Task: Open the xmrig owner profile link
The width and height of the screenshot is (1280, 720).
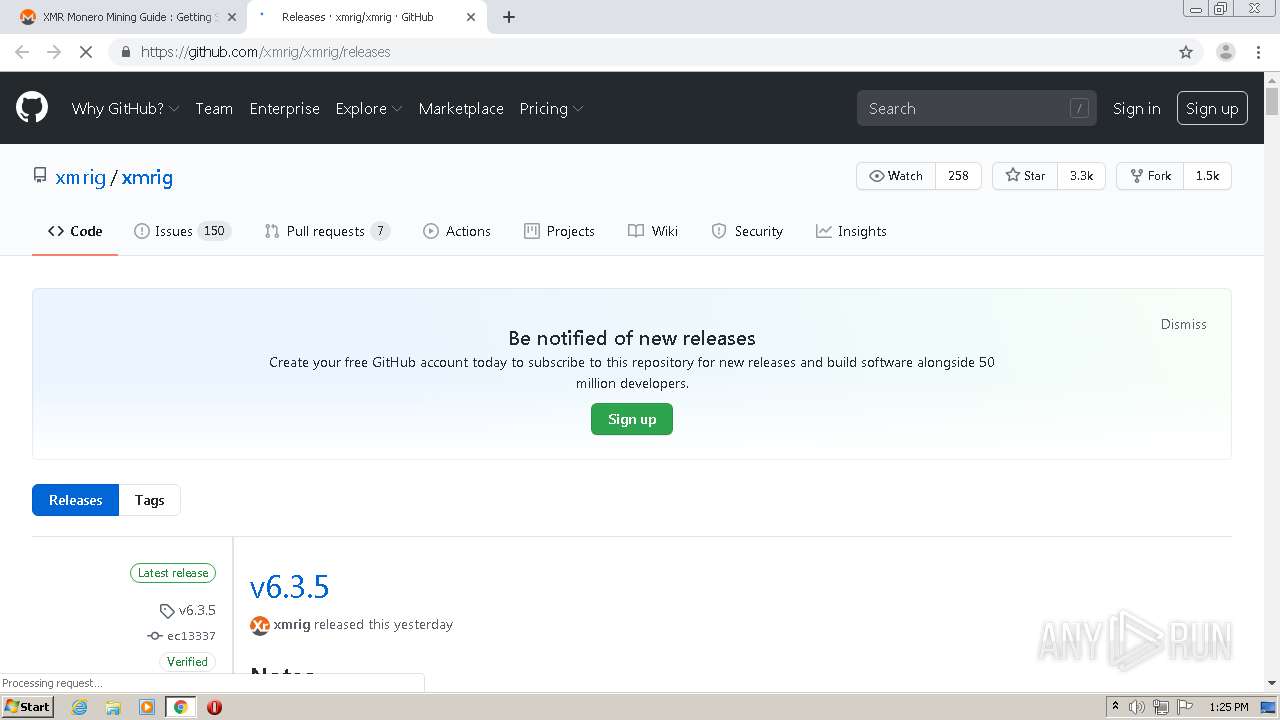Action: click(81, 177)
